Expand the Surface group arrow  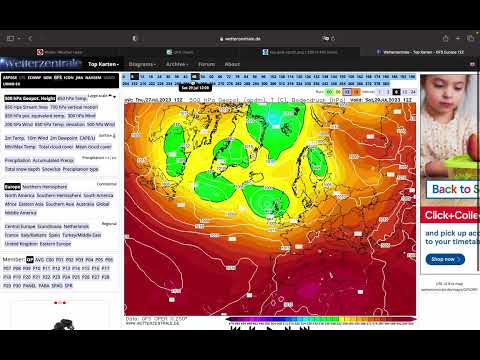point(114,136)
